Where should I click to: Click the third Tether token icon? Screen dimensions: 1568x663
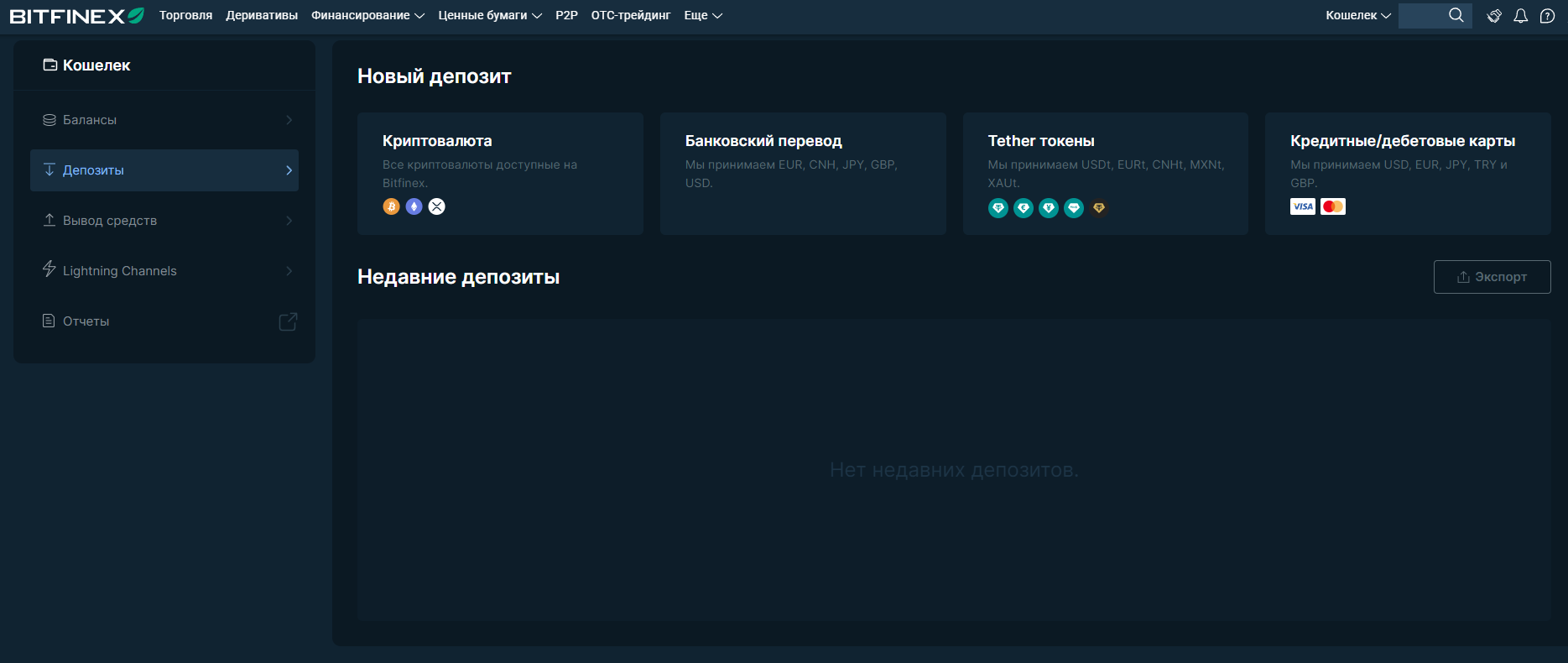[1049, 208]
